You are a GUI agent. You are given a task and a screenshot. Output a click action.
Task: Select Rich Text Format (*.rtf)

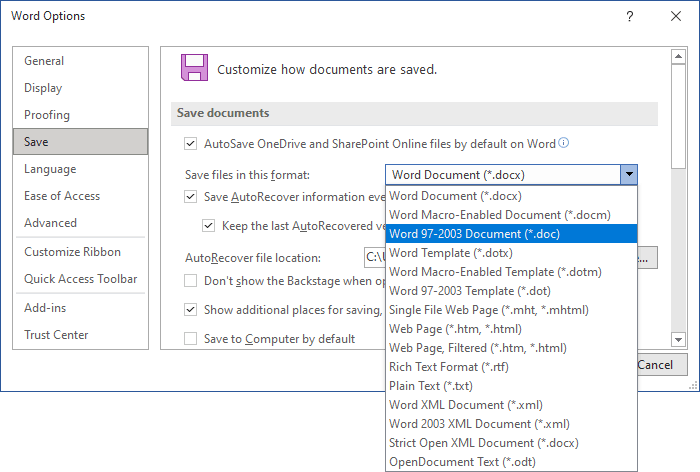tap(511, 367)
